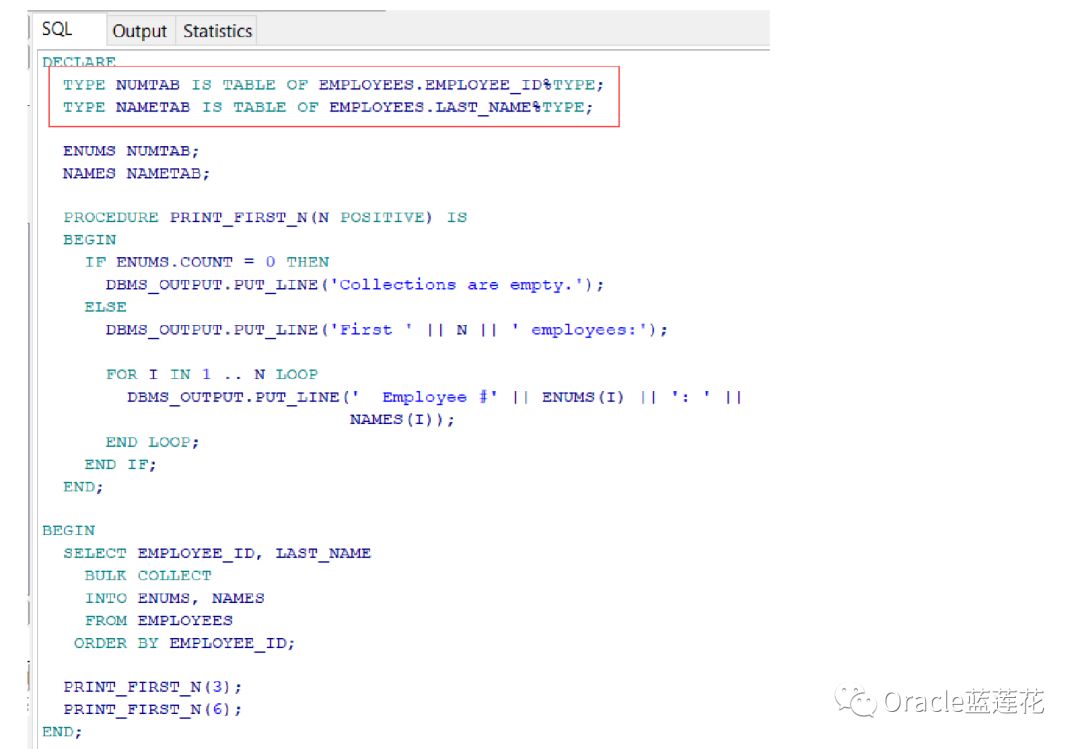Place cursor on the final END statement
Screen dimensions: 1080x749
(57, 731)
